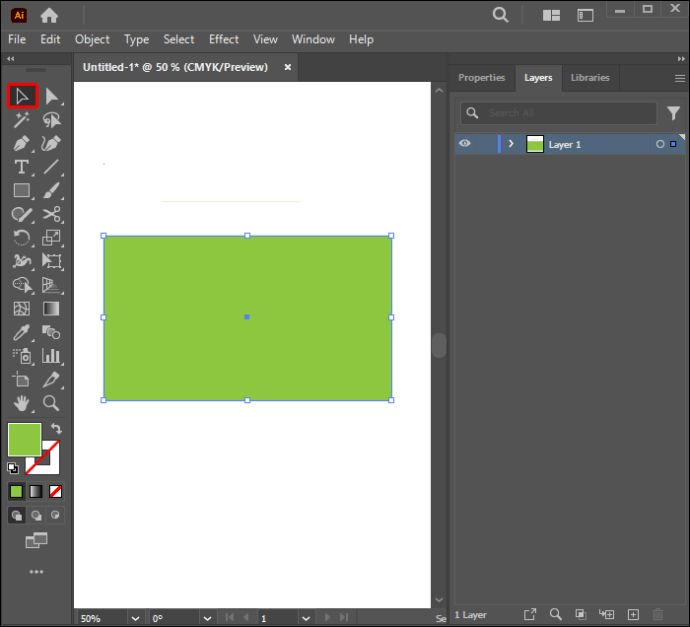Switch to the Properties tab
Screen dimensions: 690x627
(x=481, y=78)
